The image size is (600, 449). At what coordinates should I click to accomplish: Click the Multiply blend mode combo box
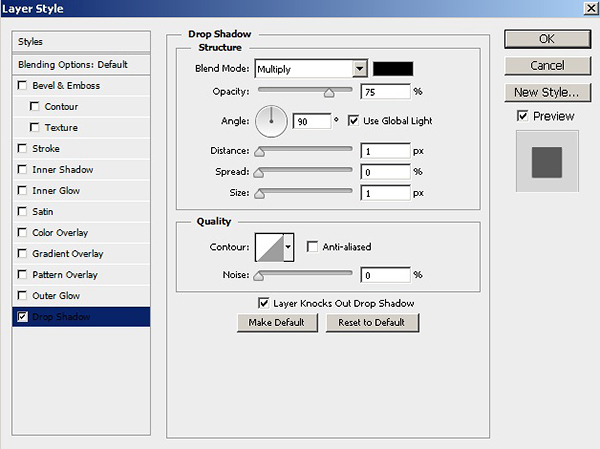(311, 69)
